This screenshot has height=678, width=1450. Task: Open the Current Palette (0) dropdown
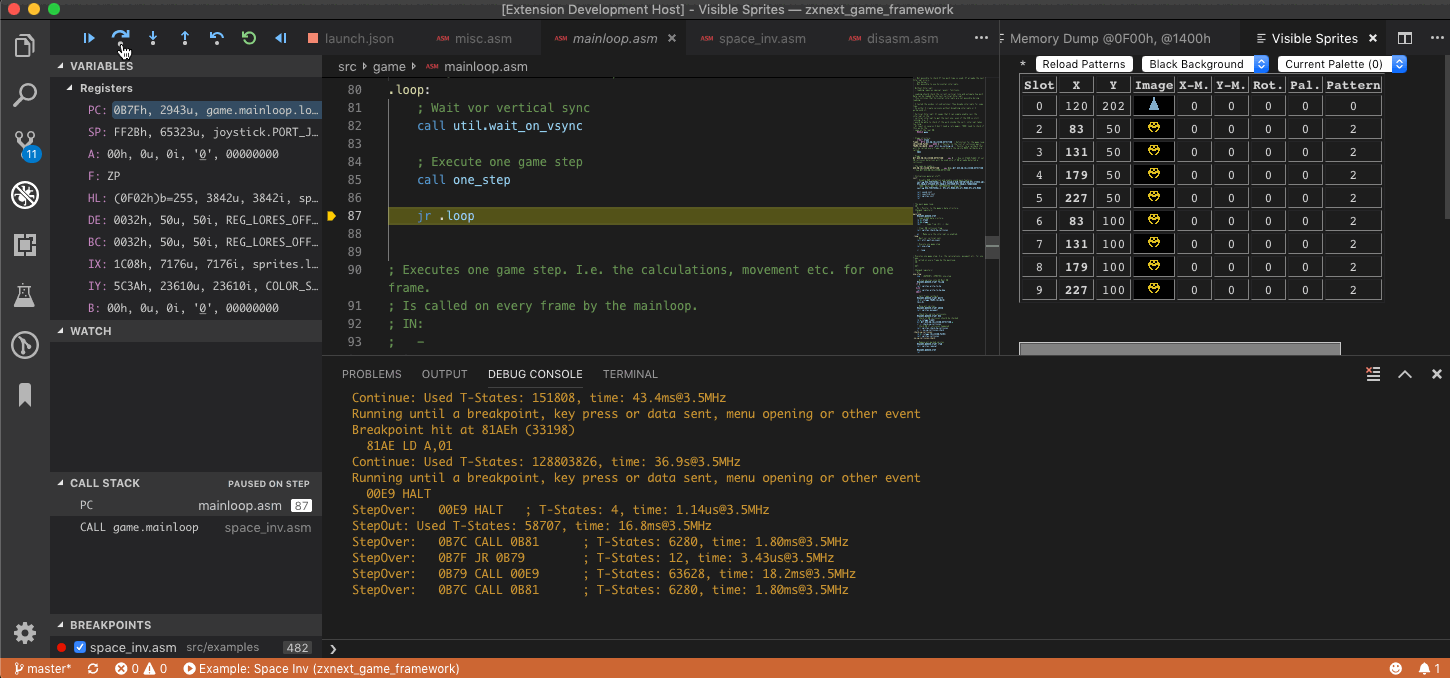(x=1342, y=64)
